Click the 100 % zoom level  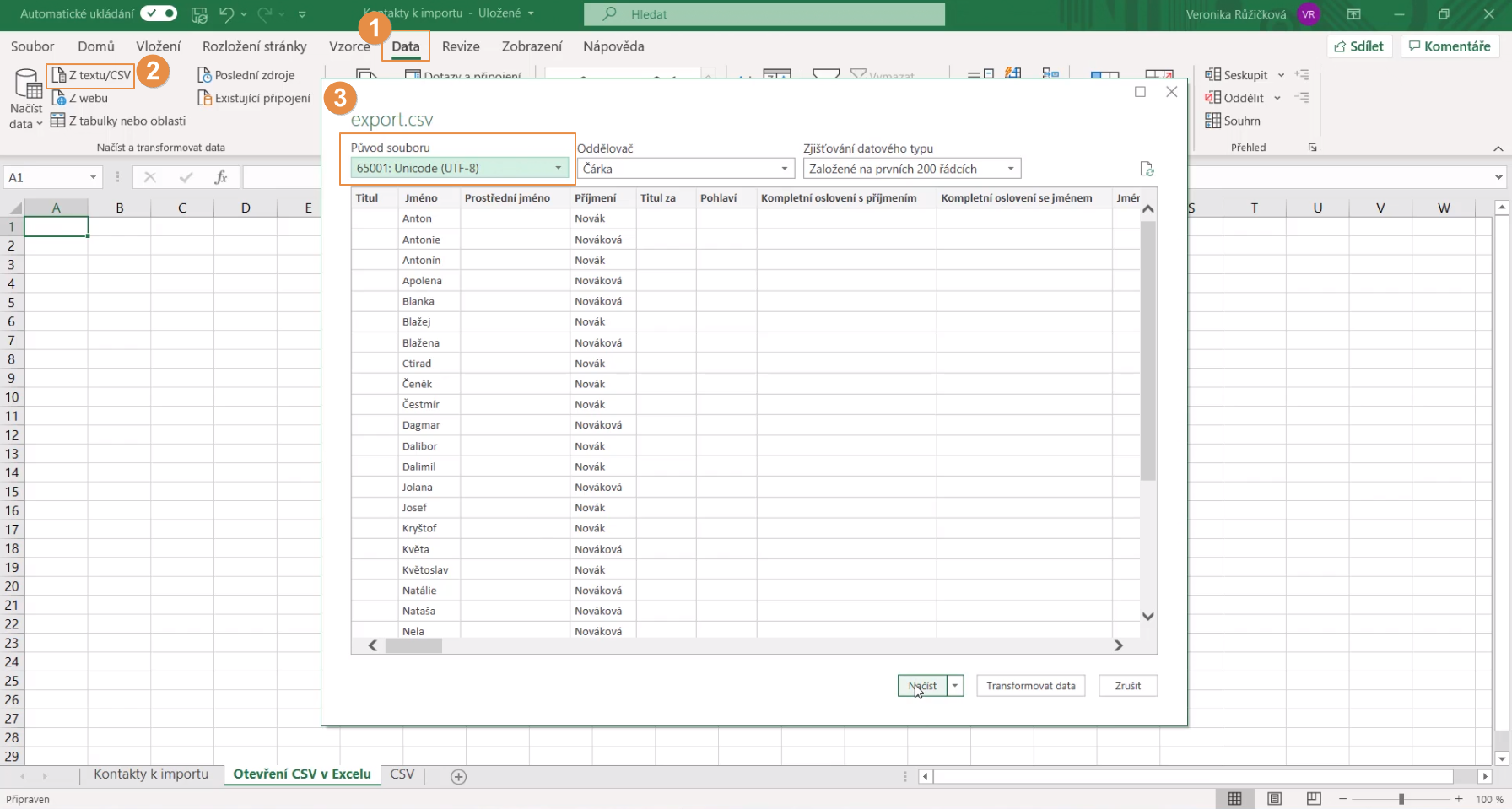[1489, 799]
